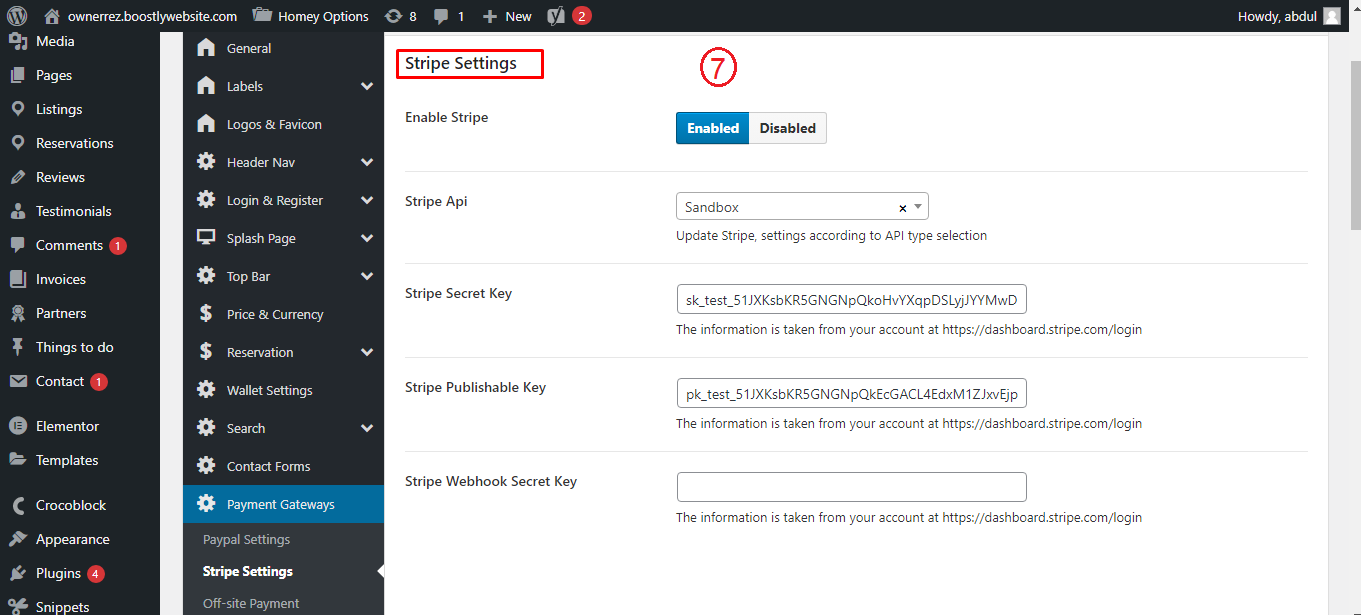This screenshot has width=1361, height=615.
Task: Click the Snippets scissors icon
Action: [17, 607]
